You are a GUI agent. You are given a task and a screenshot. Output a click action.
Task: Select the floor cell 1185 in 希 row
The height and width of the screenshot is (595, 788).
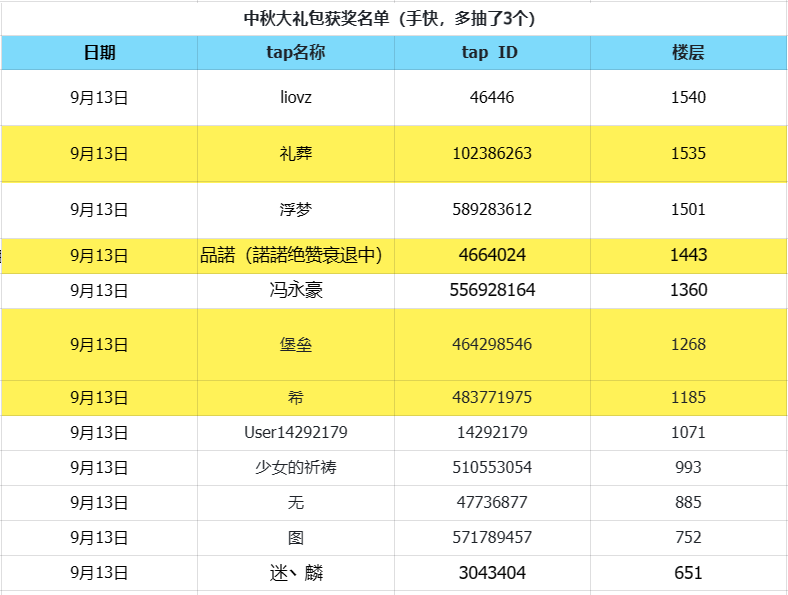[688, 397]
